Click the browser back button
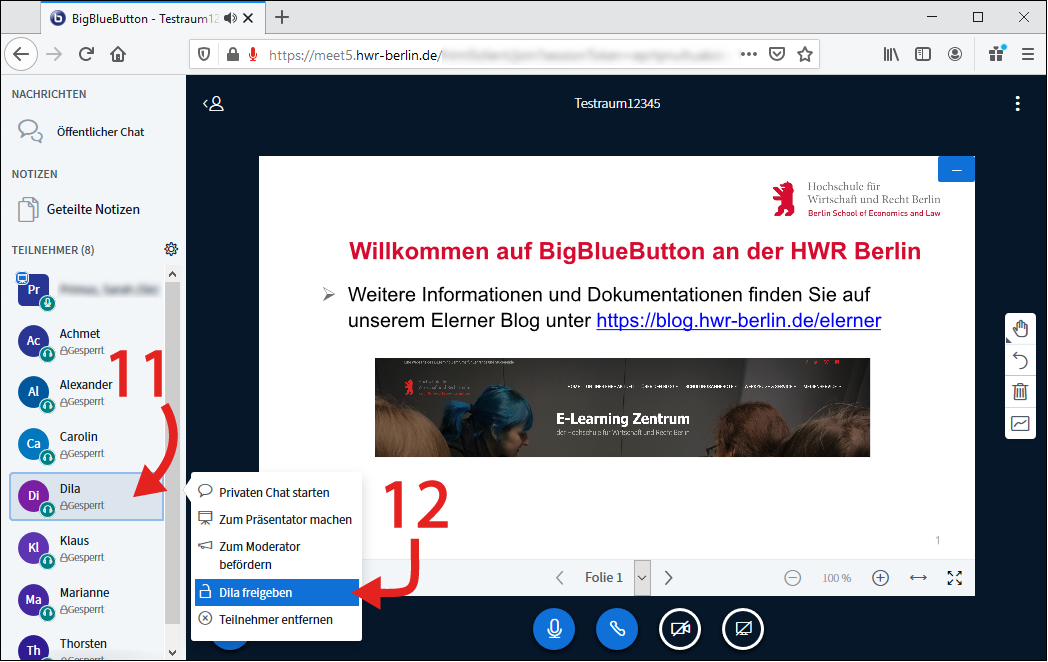This screenshot has width=1048, height=662. pyautogui.click(x=21, y=54)
